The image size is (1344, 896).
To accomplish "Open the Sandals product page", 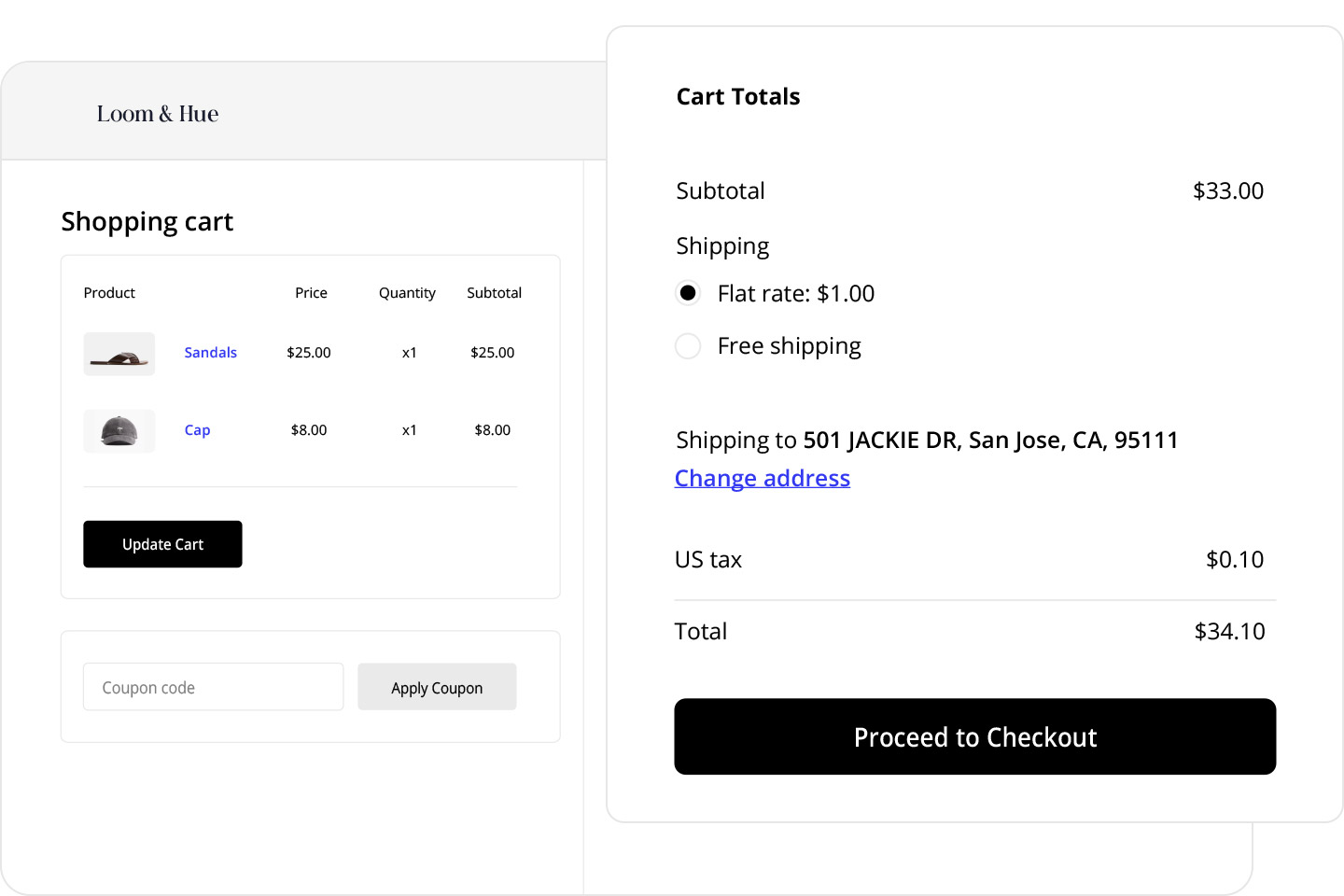I will pos(210,352).
